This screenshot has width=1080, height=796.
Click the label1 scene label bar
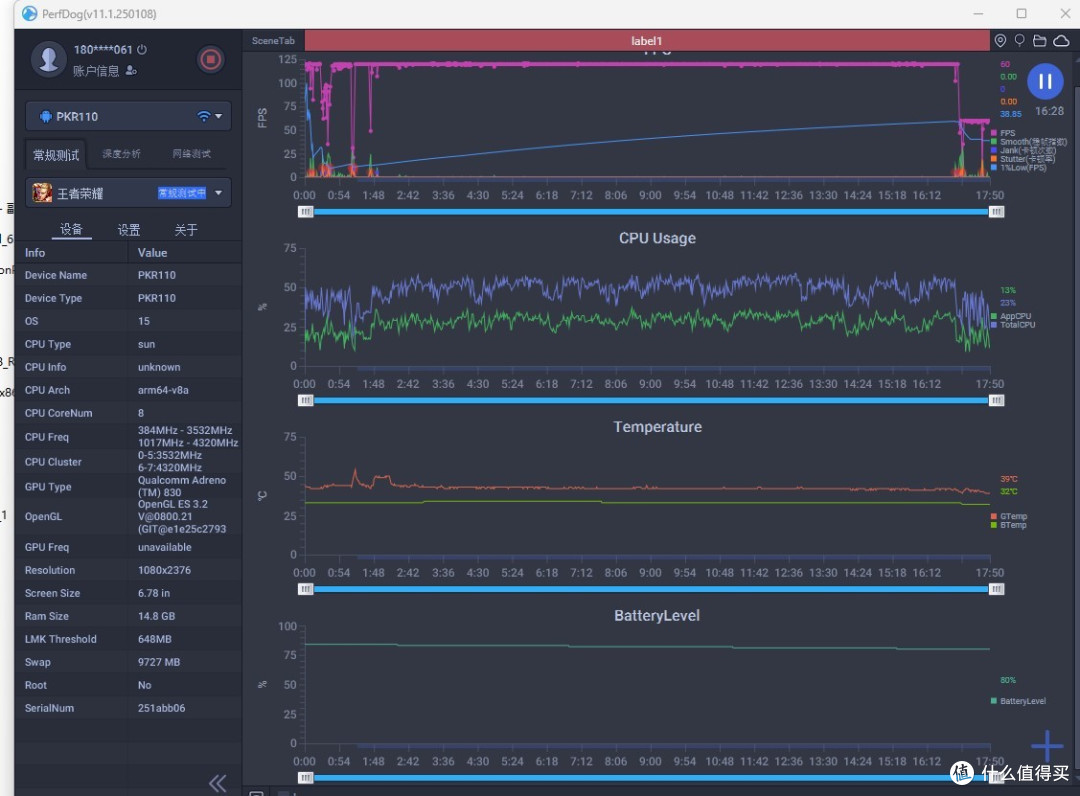[x=647, y=41]
